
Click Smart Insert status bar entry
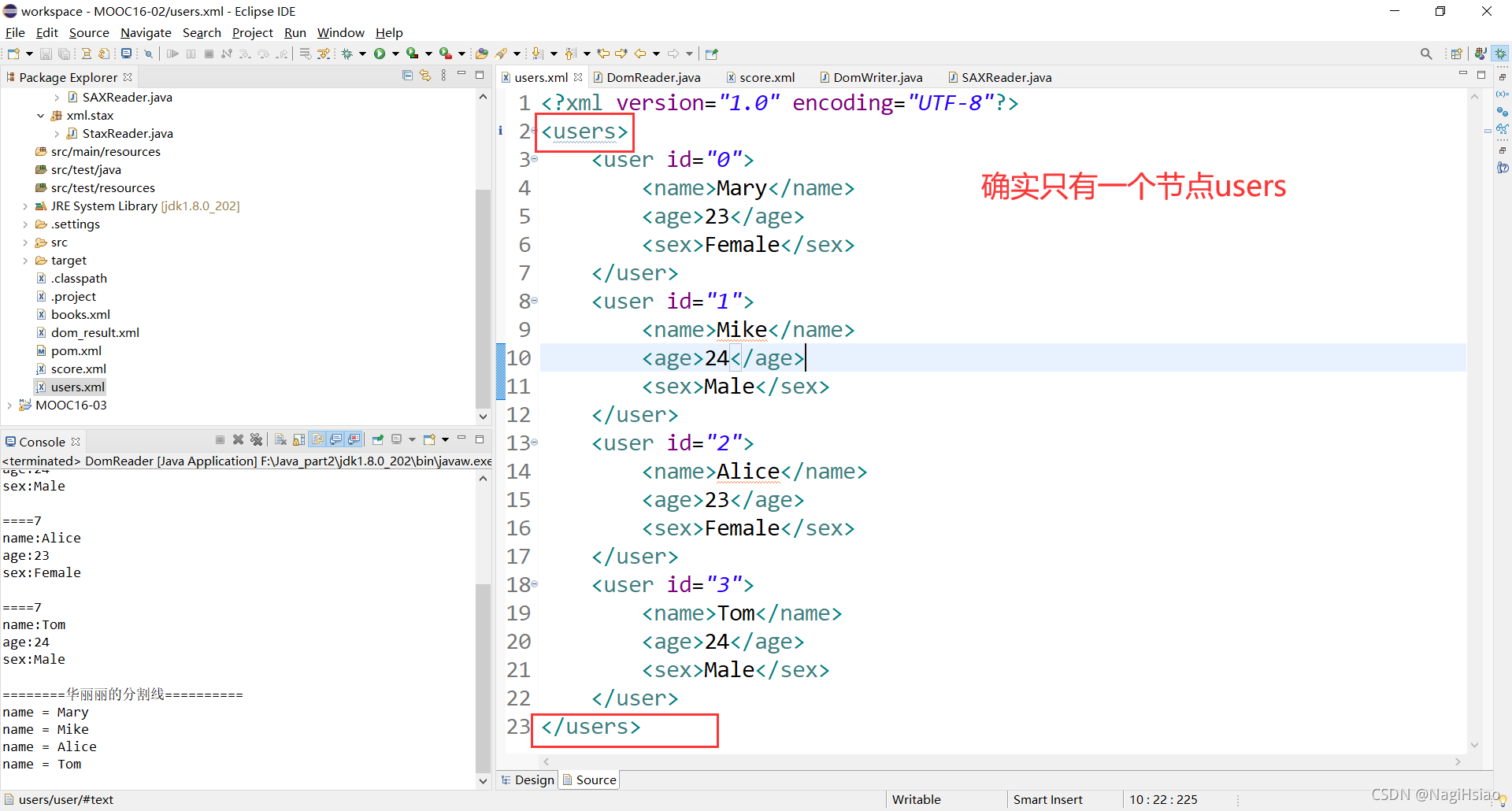click(1047, 799)
